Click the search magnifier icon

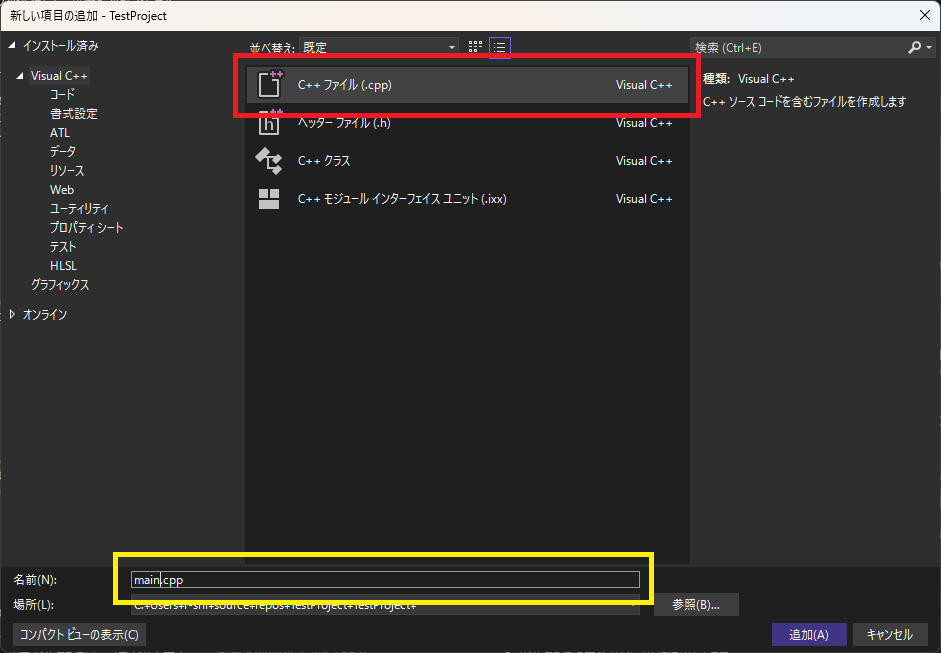click(x=915, y=47)
